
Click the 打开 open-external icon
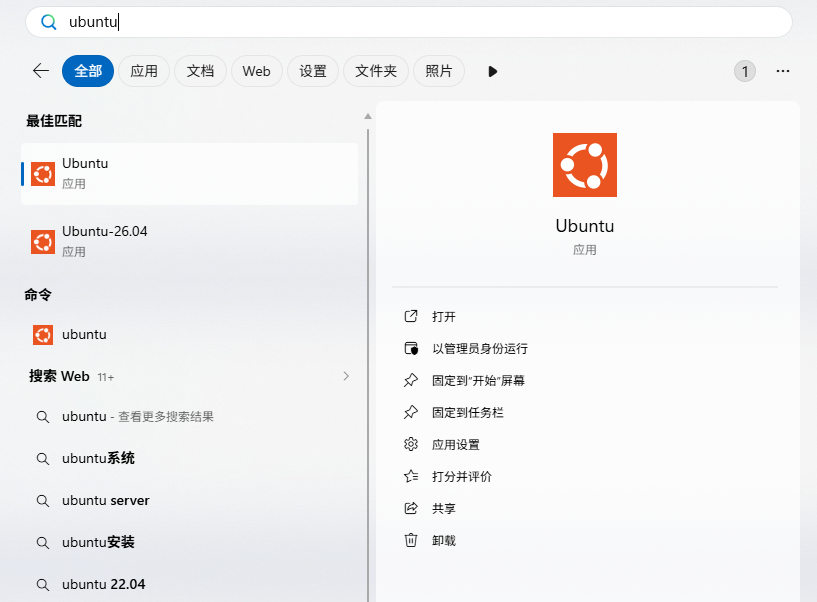411,316
